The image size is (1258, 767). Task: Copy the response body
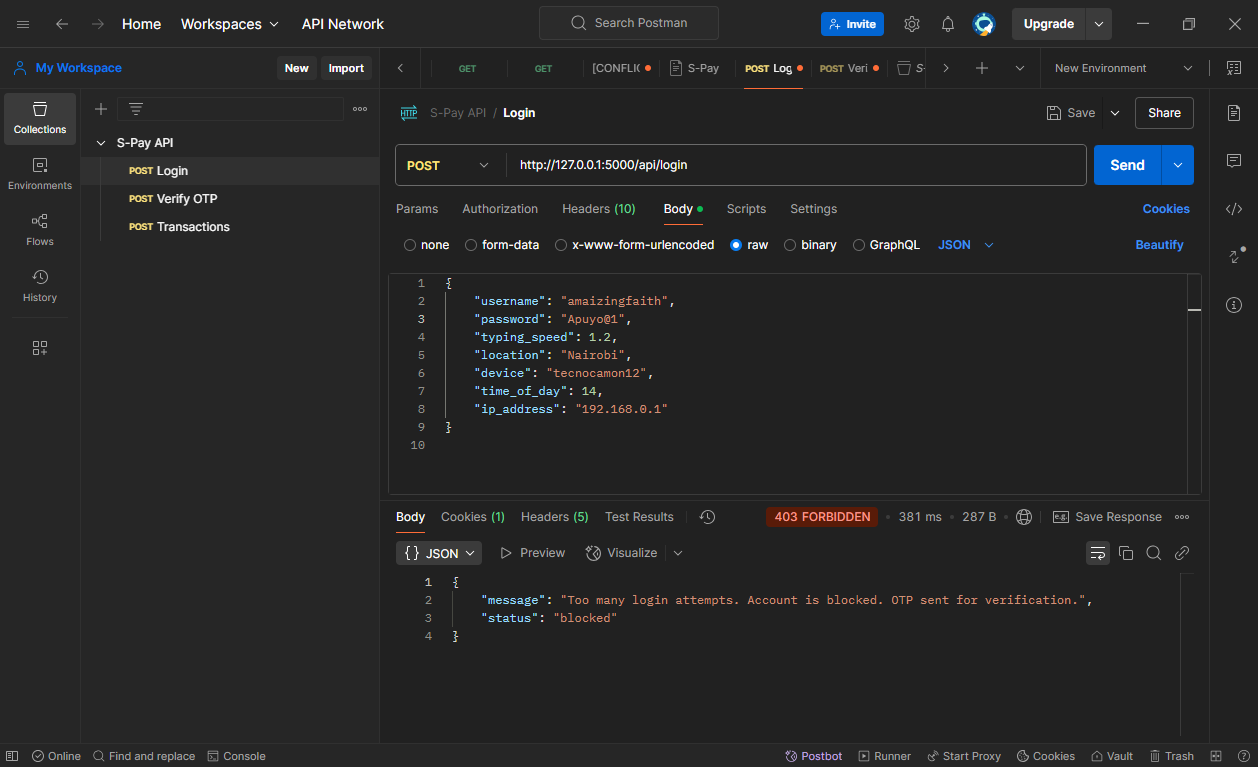1126,553
